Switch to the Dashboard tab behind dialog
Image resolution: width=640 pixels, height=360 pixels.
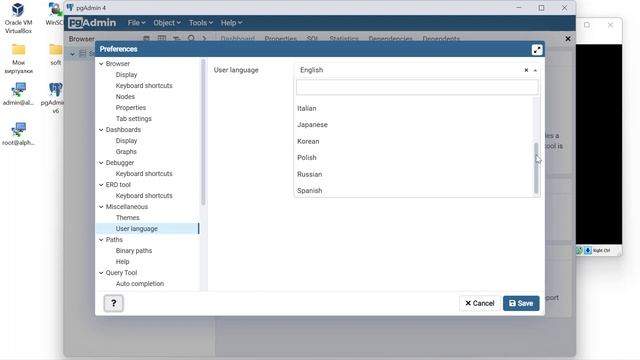[238, 39]
